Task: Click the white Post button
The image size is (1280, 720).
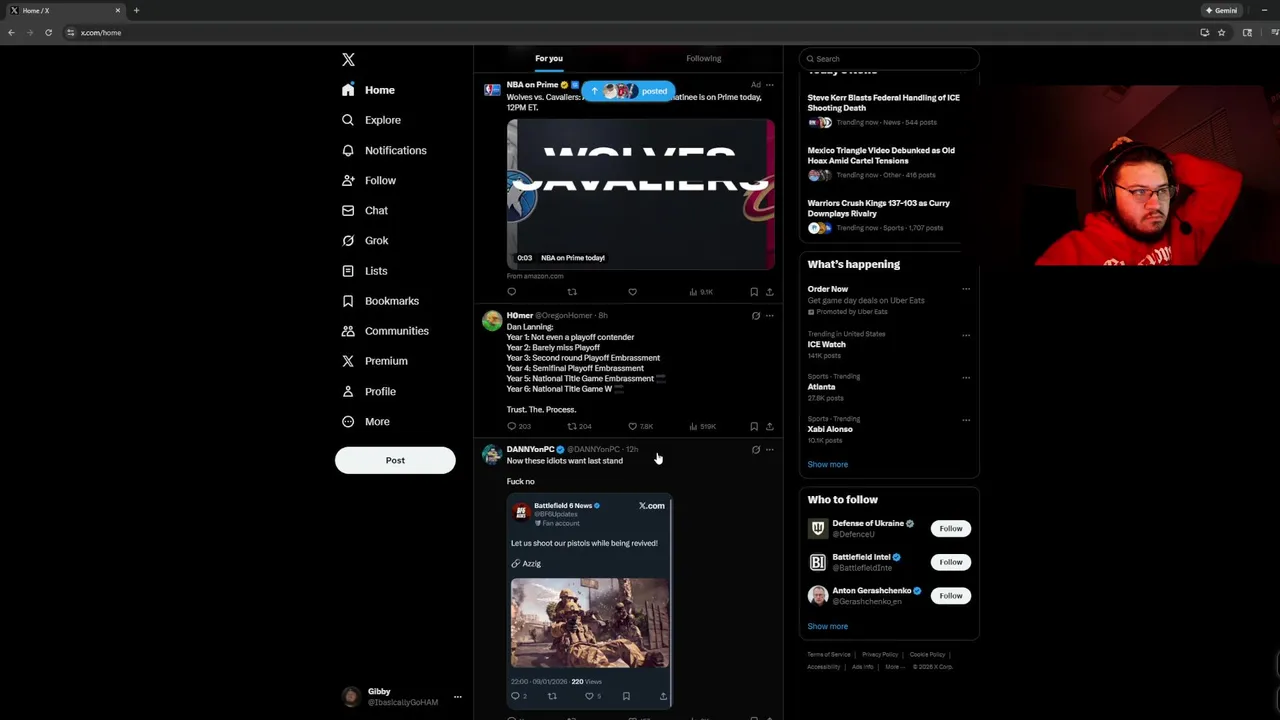Action: (x=395, y=460)
